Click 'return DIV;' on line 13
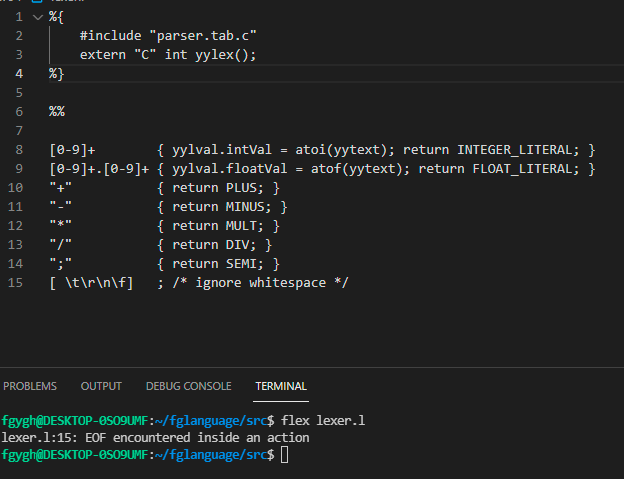 coord(214,245)
